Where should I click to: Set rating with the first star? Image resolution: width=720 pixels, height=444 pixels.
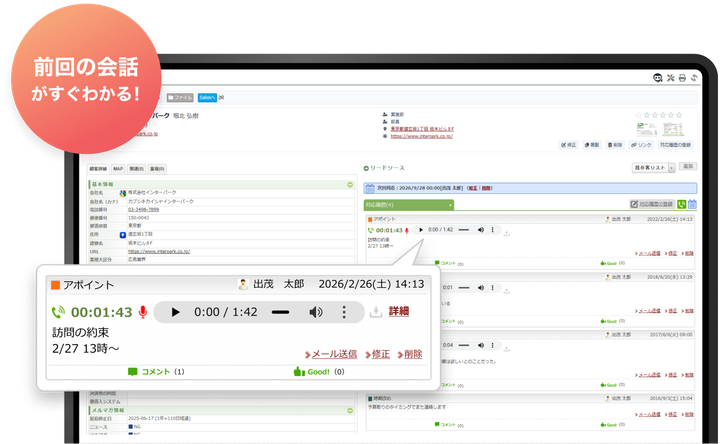(x=638, y=115)
